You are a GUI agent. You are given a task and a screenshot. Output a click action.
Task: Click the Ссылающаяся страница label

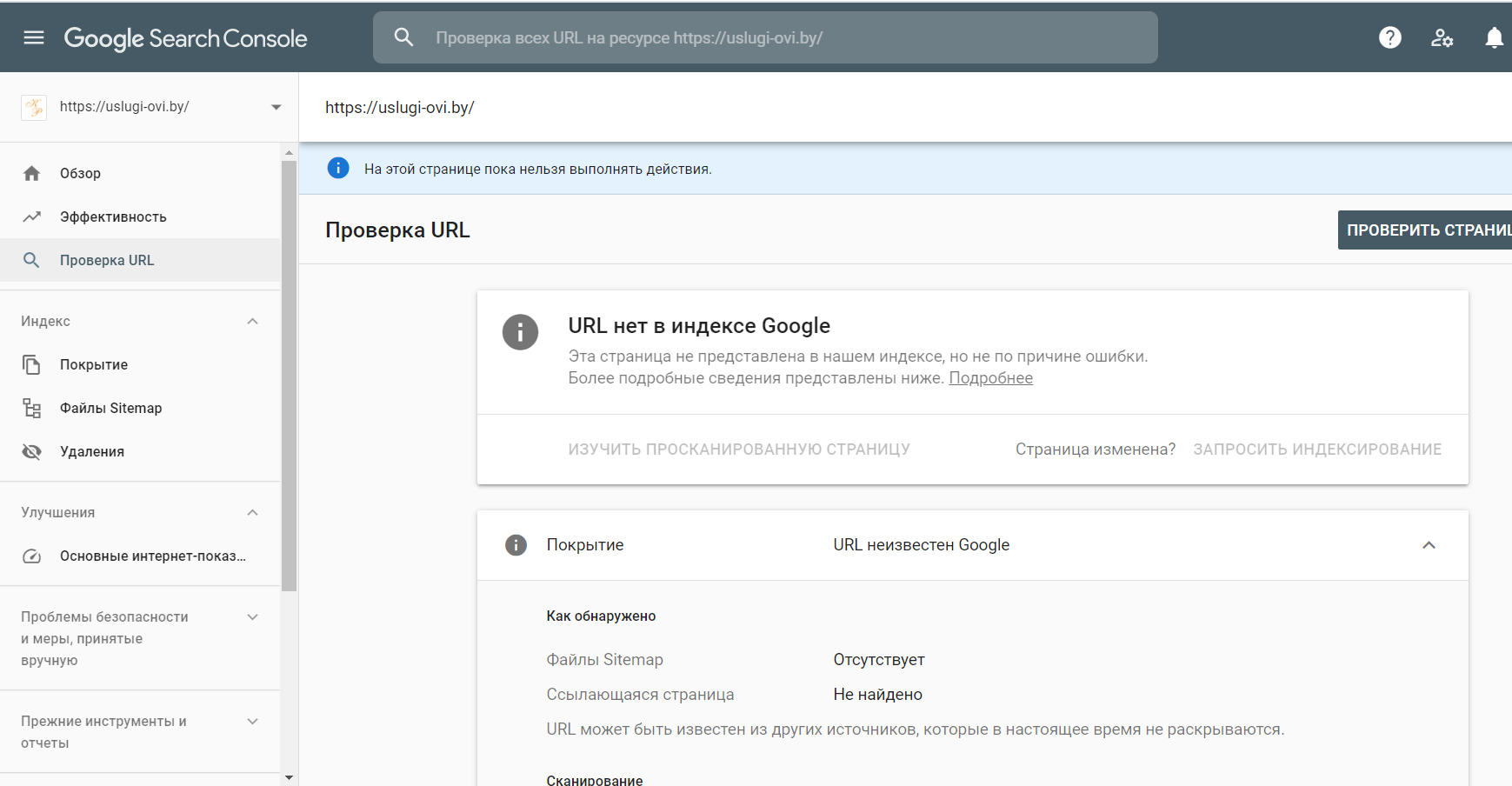point(640,695)
